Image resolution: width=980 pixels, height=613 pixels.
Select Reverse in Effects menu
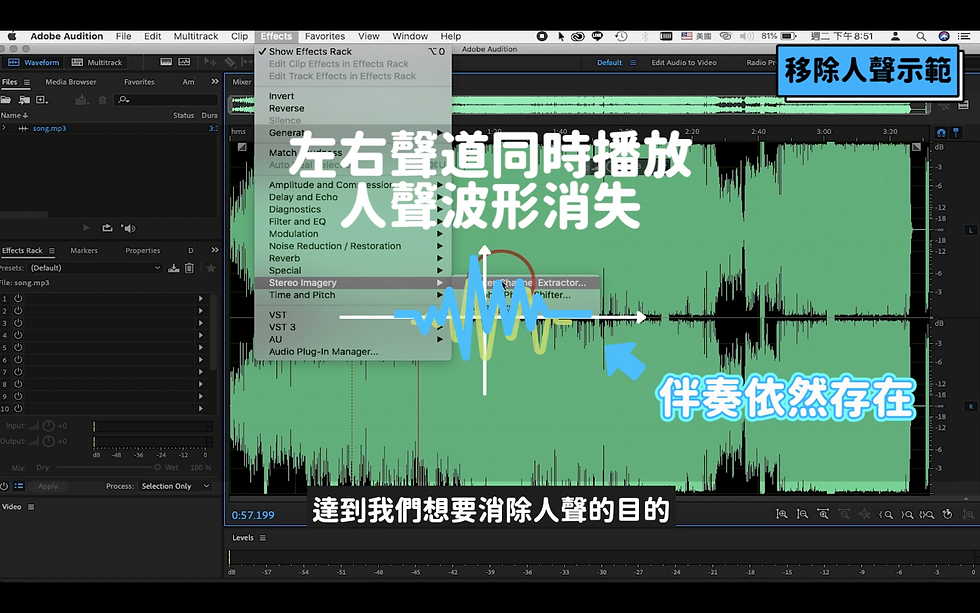point(353,108)
